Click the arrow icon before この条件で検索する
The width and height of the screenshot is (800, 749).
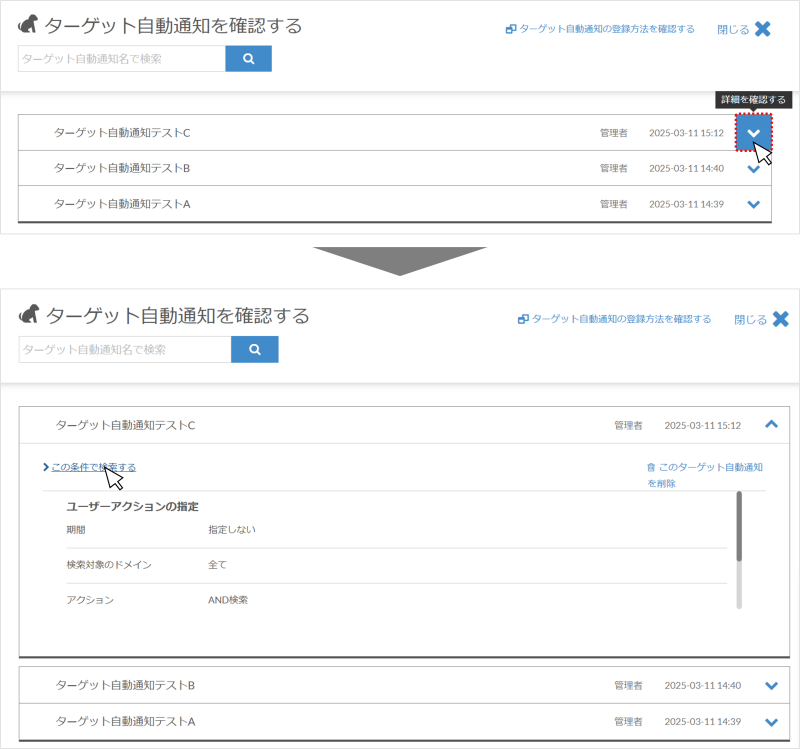point(46,467)
